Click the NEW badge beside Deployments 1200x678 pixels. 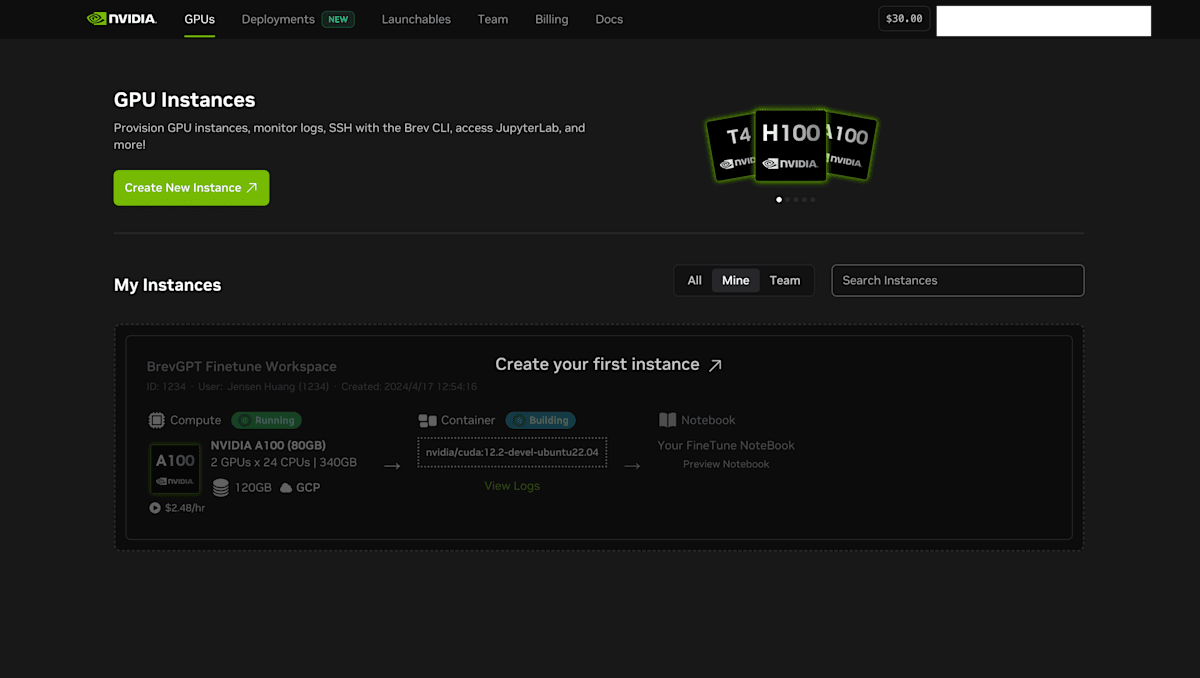[338, 19]
